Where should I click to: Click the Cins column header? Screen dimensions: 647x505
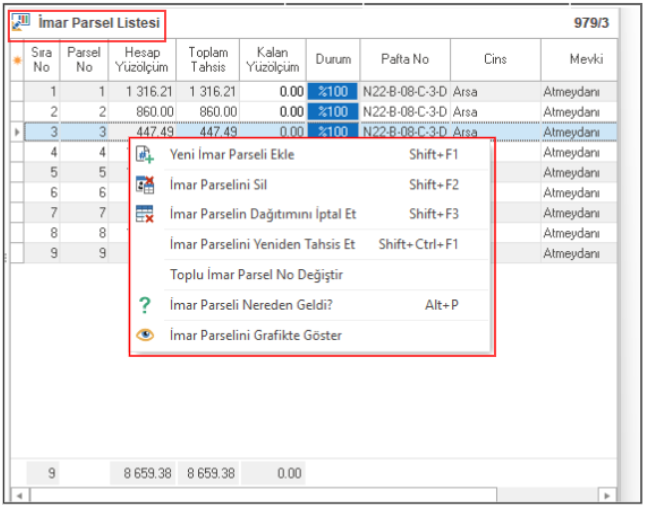494,59
